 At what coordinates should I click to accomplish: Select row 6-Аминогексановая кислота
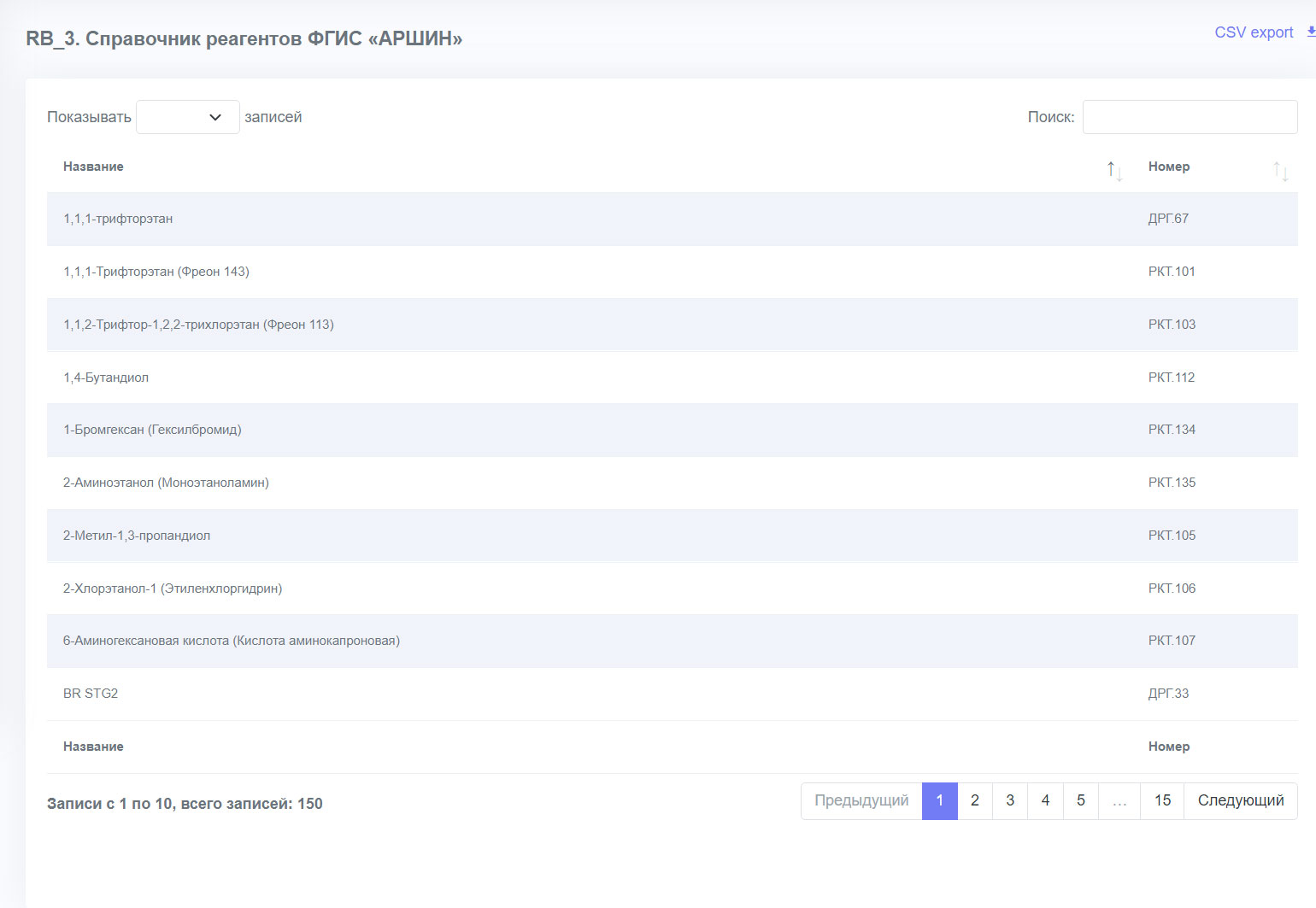(x=673, y=641)
